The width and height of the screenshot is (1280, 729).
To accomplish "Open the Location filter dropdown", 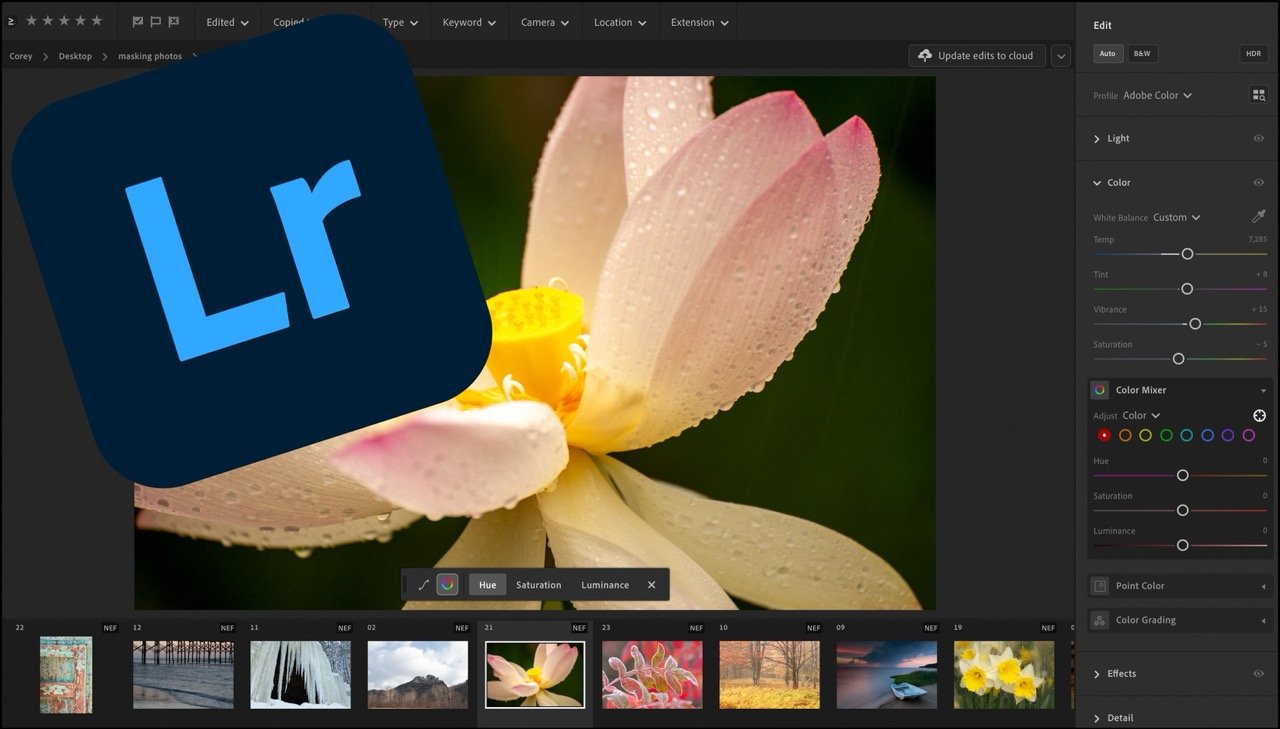I will (620, 22).
